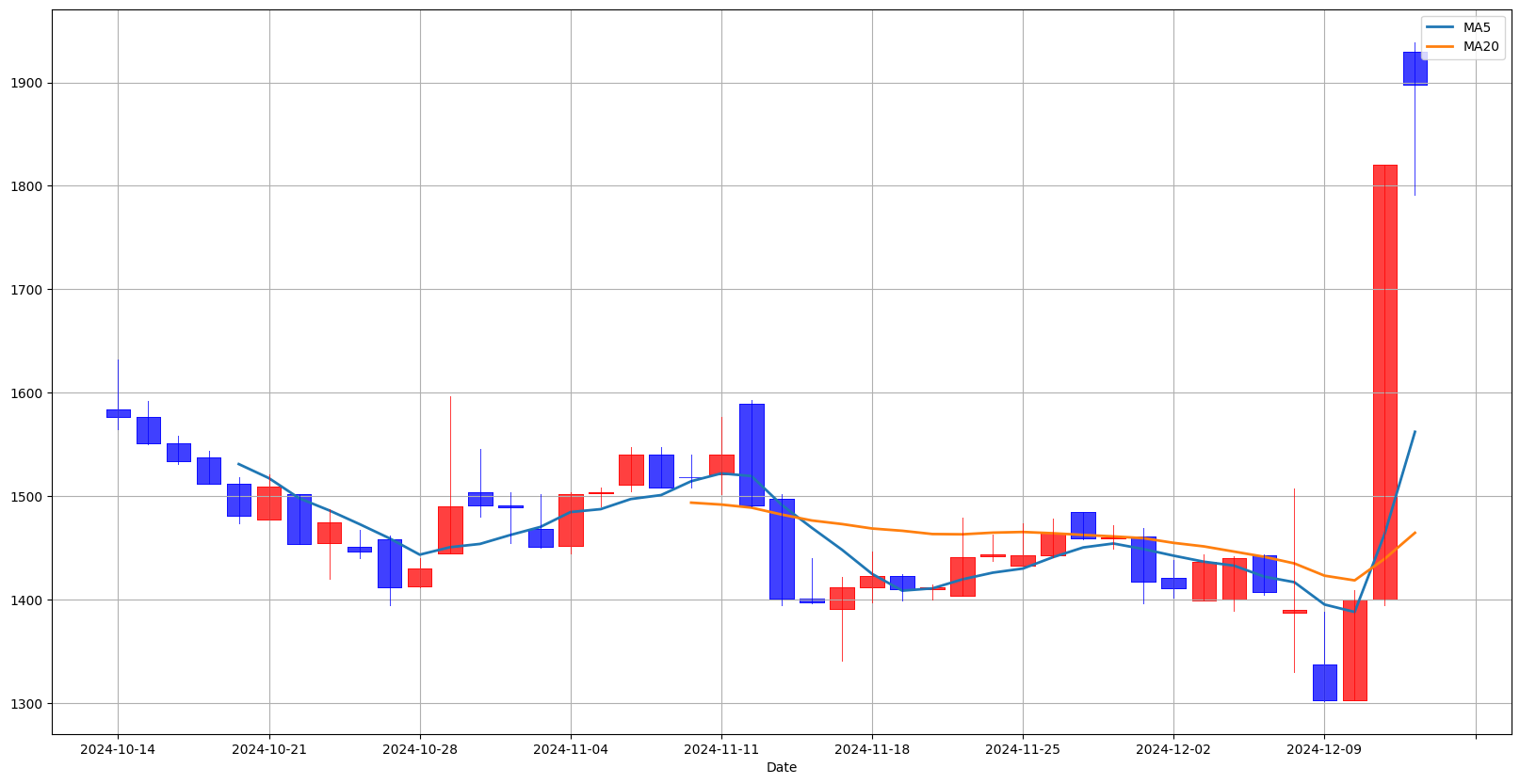
Task: Click the tall blue candle above 2024-11-11's right neighbor near 1590
Action: click(752, 455)
